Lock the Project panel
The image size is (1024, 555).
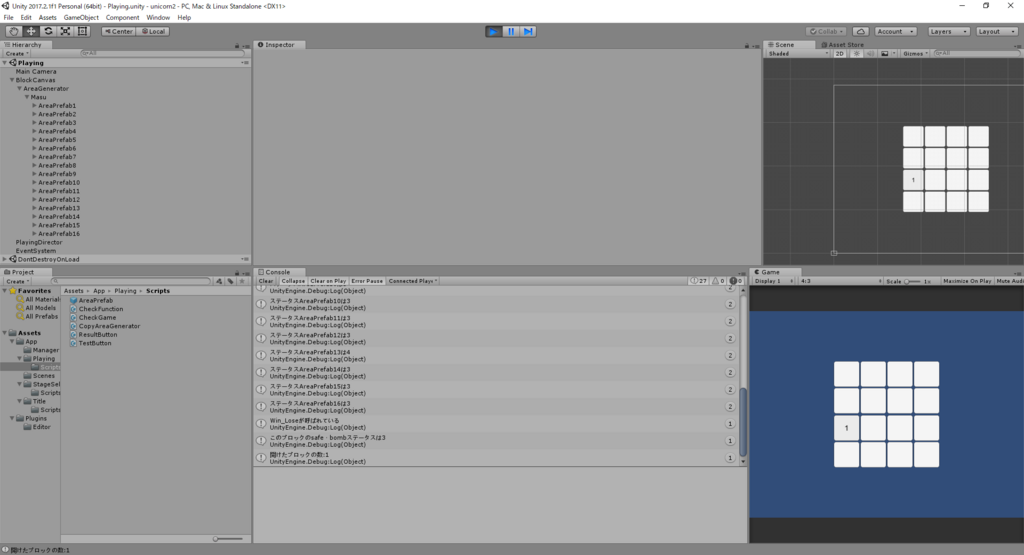237,273
